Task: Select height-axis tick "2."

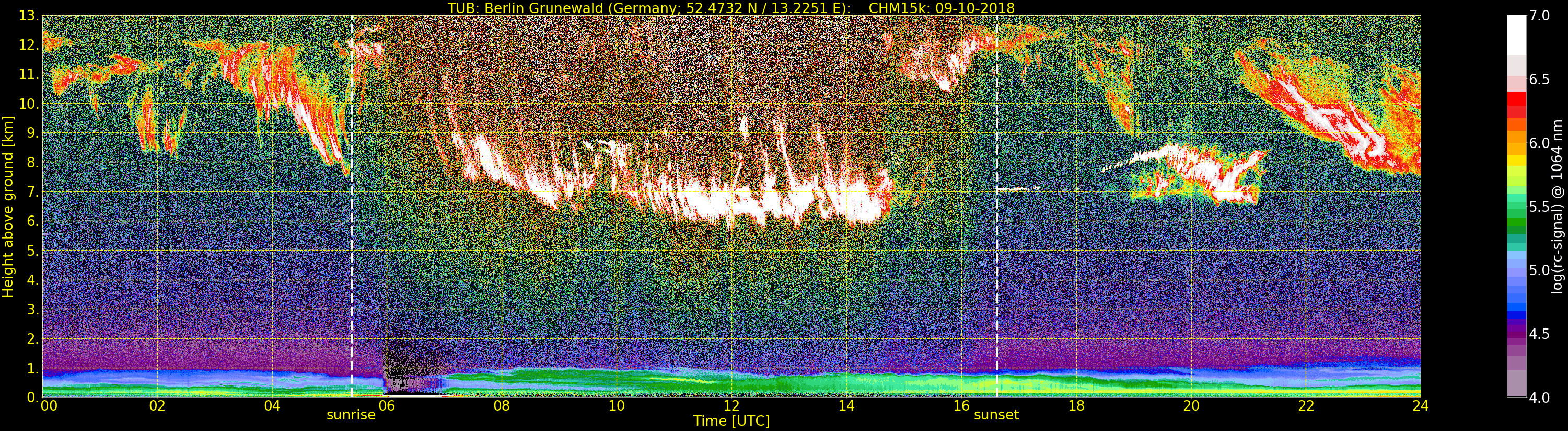Action: 33,339
